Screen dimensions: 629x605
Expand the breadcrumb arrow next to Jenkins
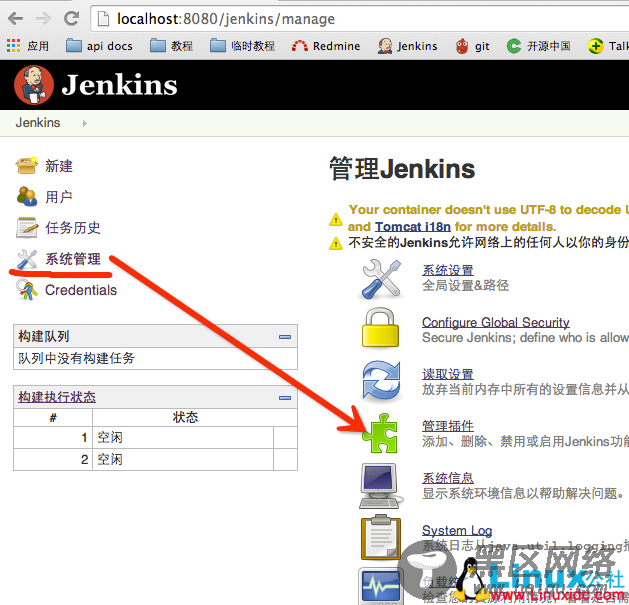85,123
